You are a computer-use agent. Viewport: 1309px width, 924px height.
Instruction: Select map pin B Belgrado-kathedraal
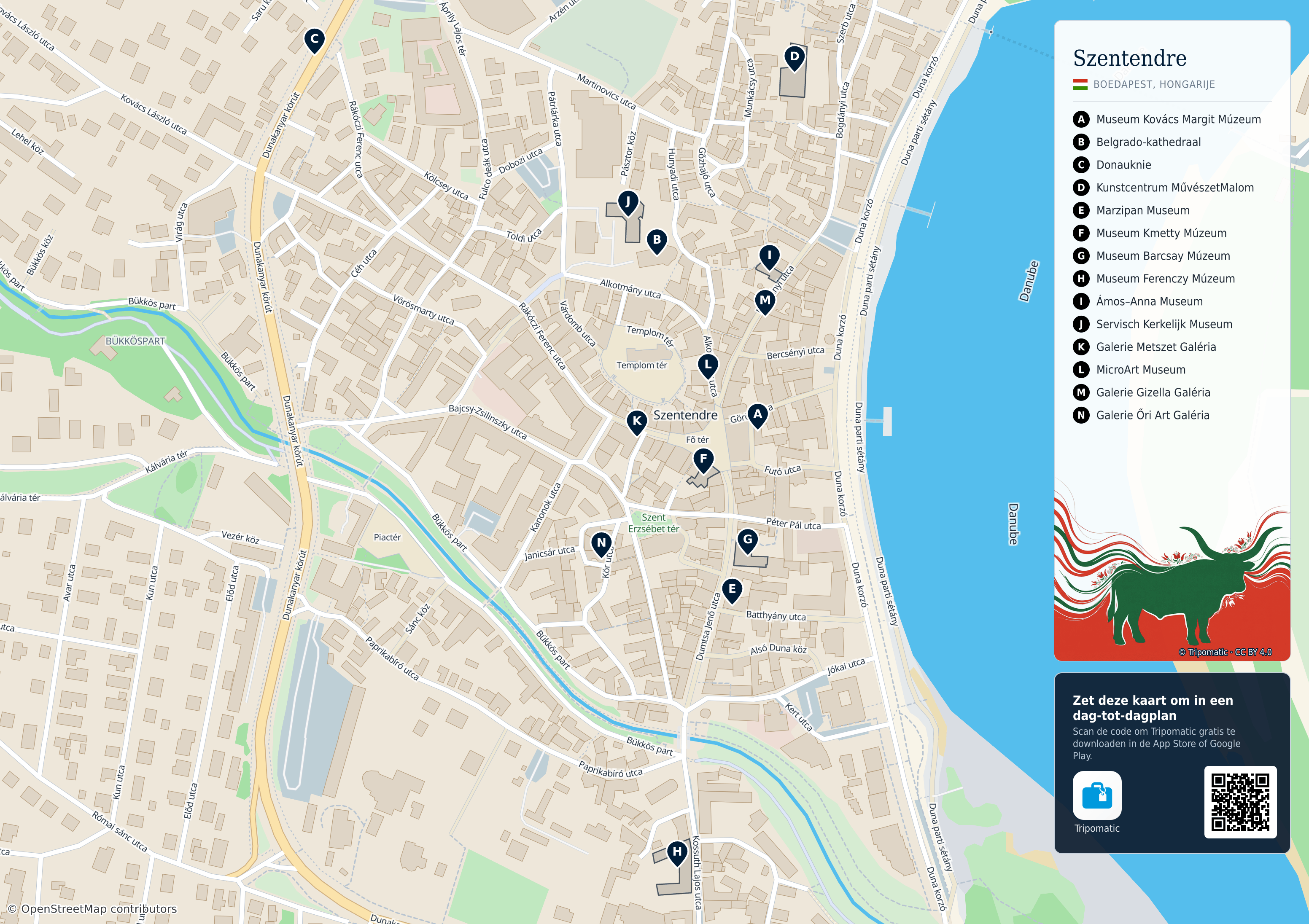[657, 241]
